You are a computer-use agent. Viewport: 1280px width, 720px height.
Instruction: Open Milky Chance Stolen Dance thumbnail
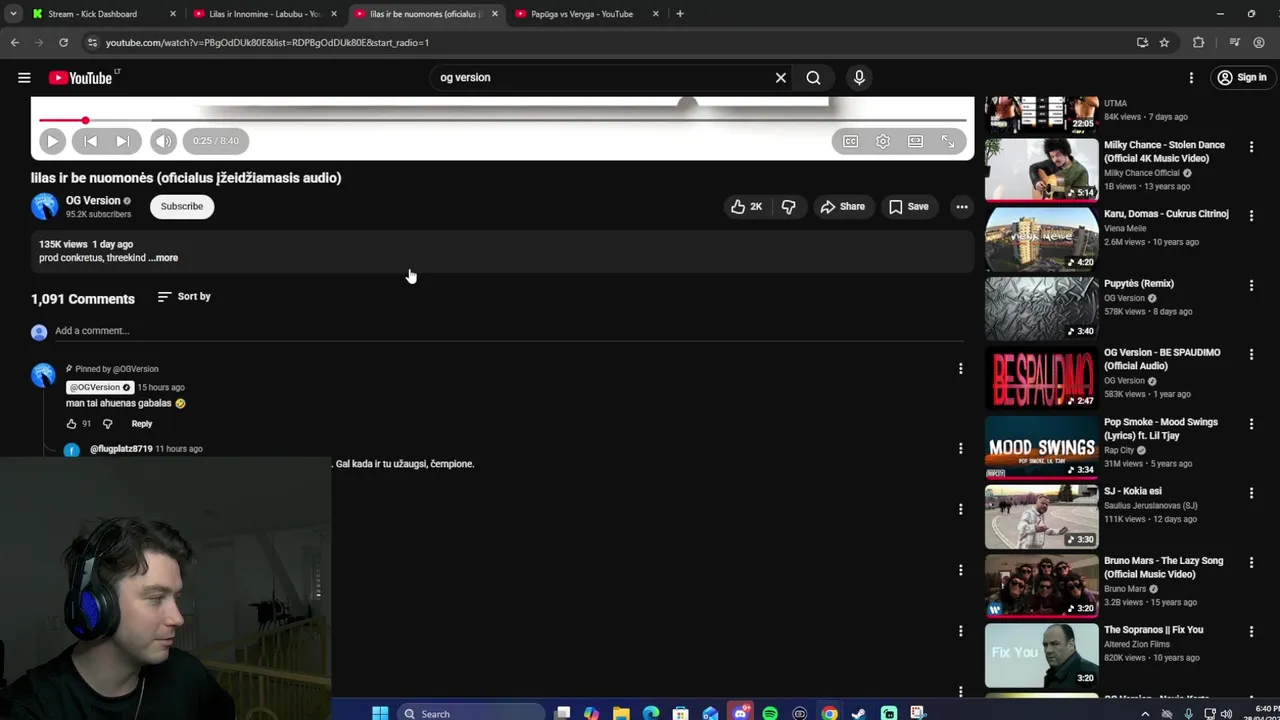pyautogui.click(x=1041, y=170)
